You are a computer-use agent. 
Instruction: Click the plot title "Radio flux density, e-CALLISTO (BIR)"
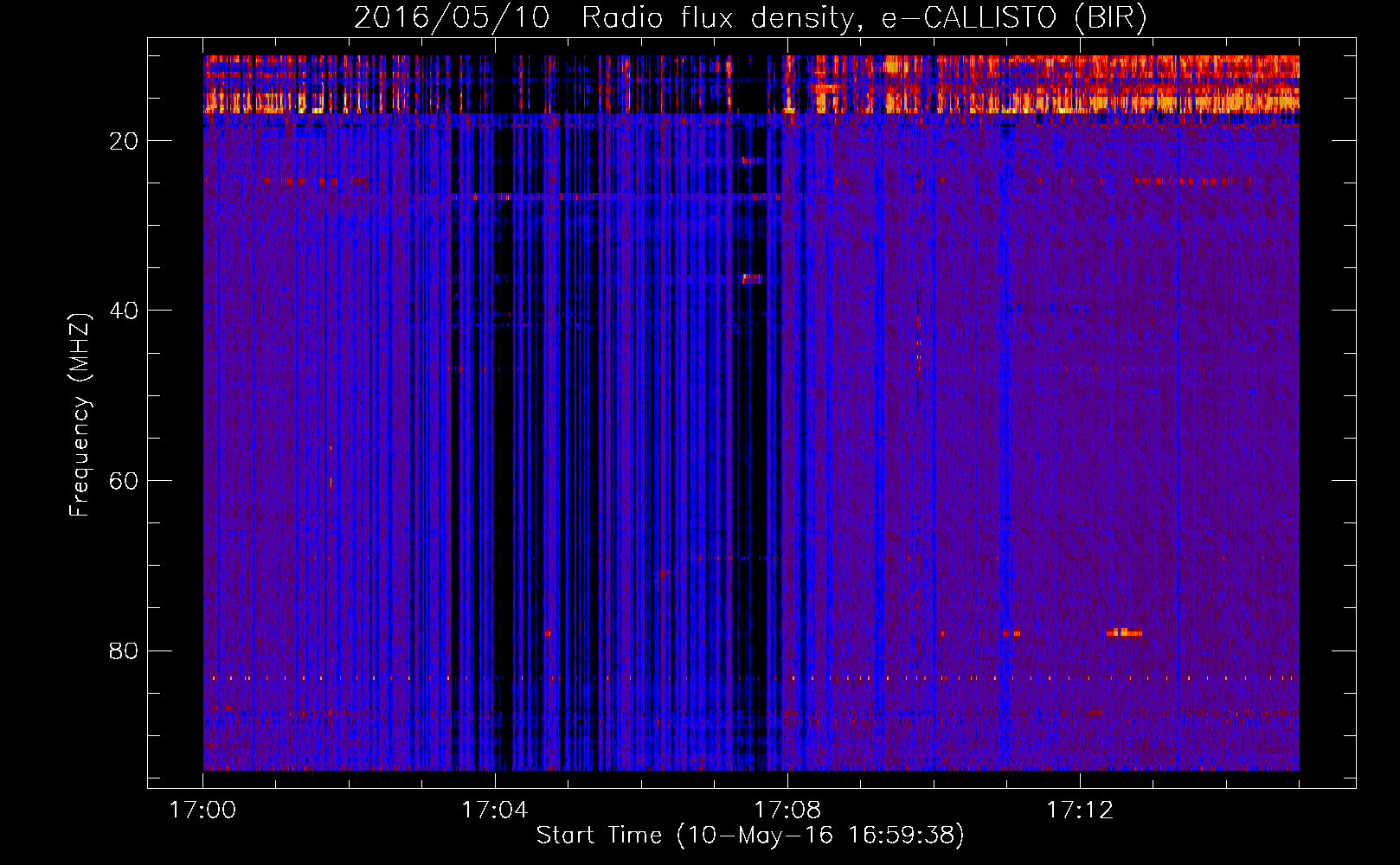864,18
